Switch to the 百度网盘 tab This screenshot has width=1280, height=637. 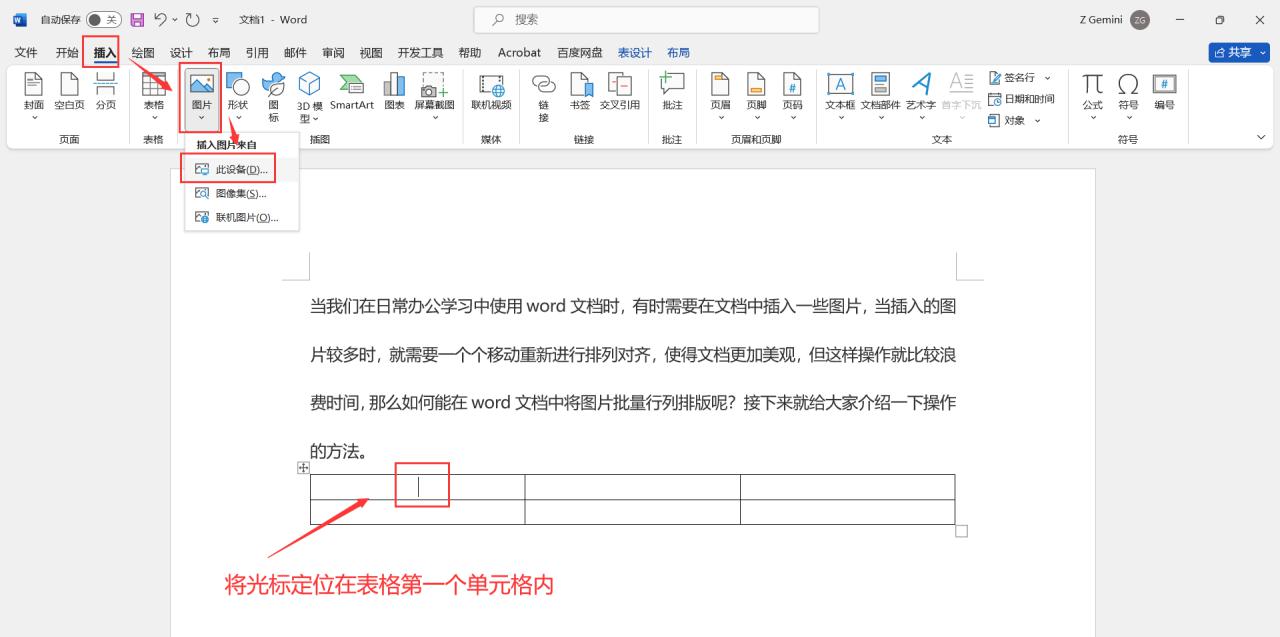coord(580,52)
